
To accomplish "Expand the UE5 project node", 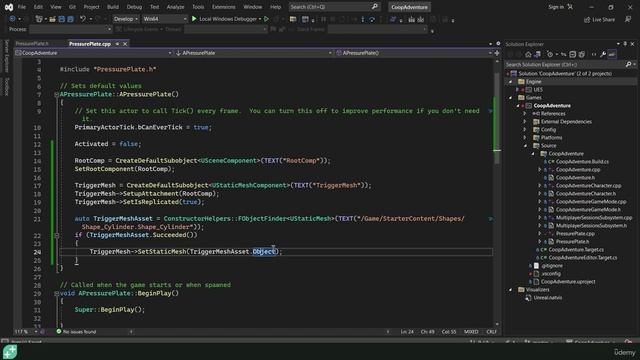I will (518, 89).
